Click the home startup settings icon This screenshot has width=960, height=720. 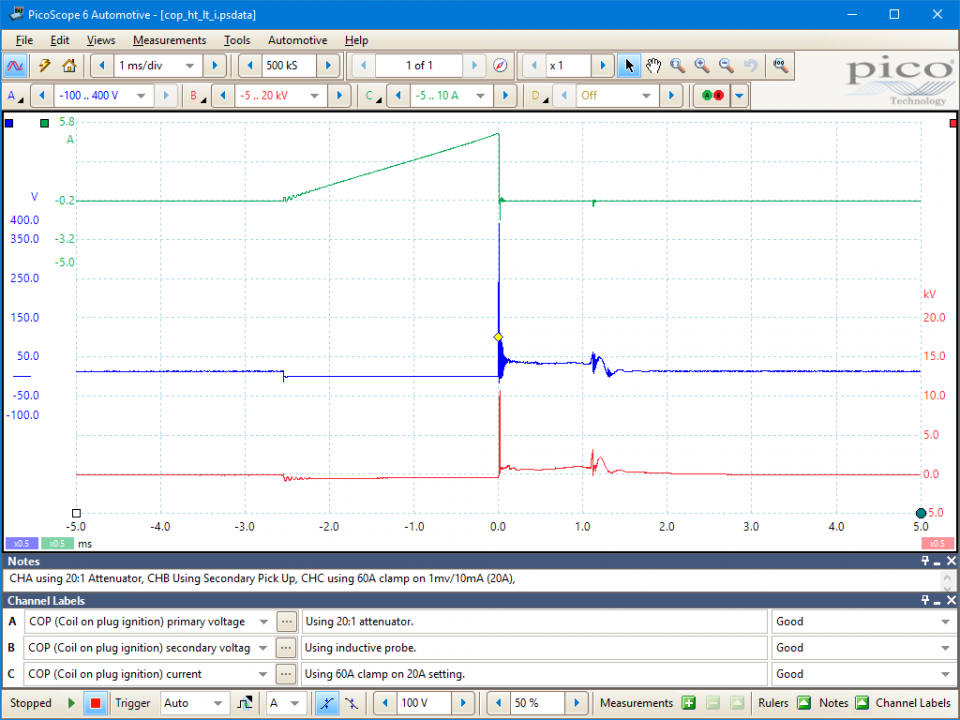(x=69, y=66)
